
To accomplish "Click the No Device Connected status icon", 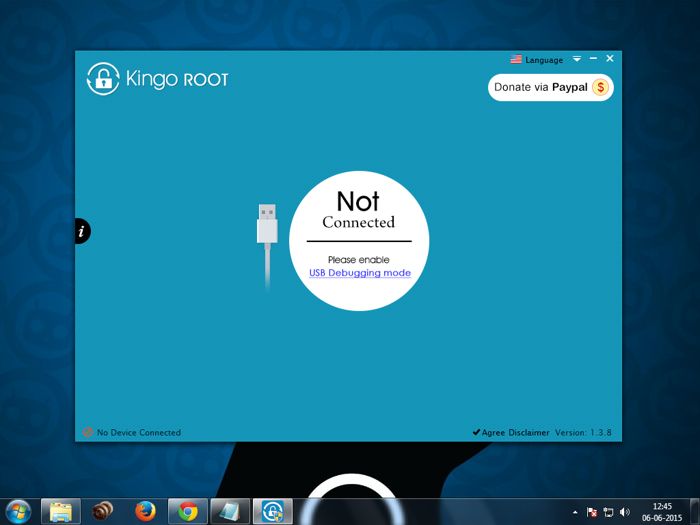I will click(x=88, y=432).
